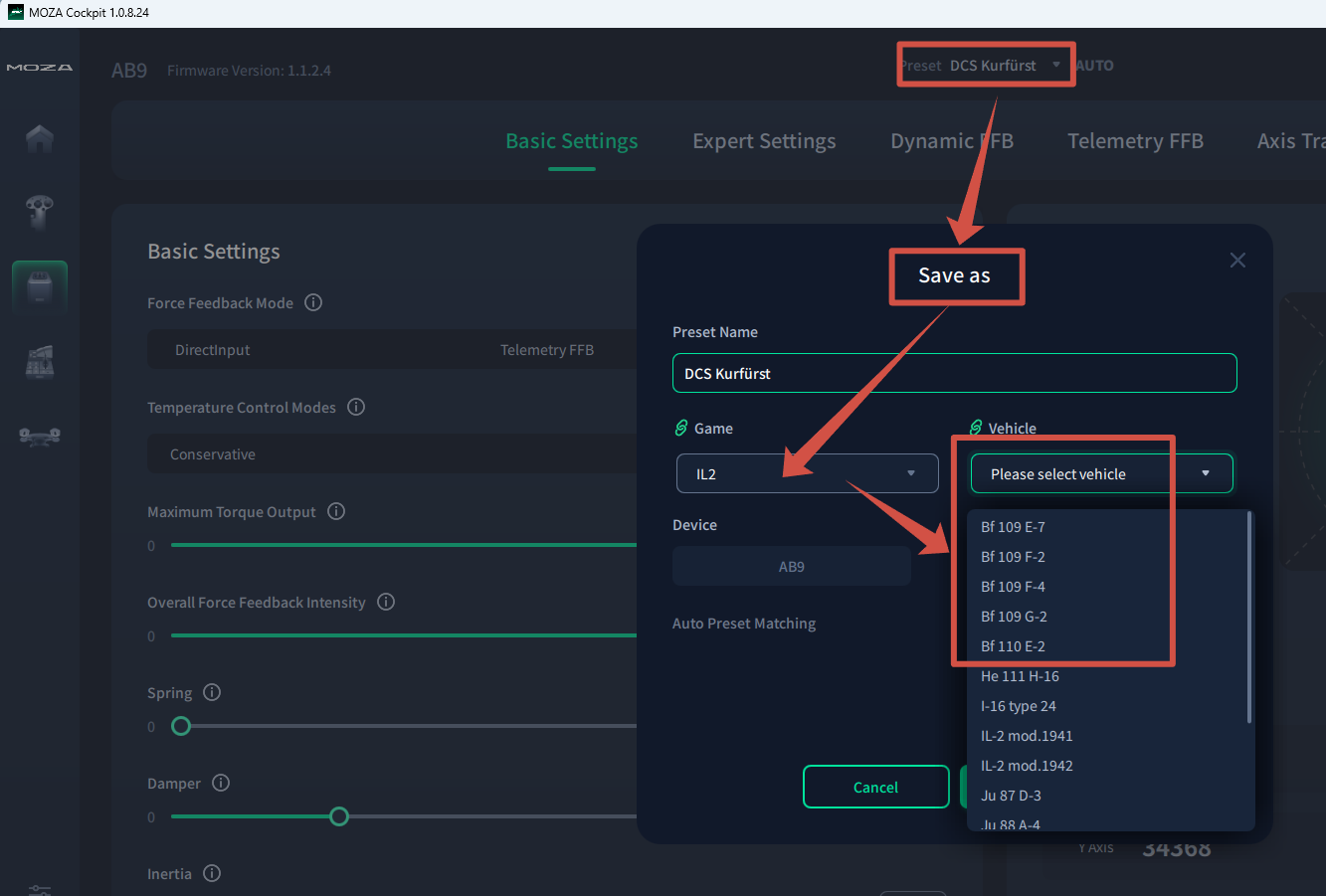The width and height of the screenshot is (1326, 896).
Task: Open the rudder pedals device icon
Action: 40,436
